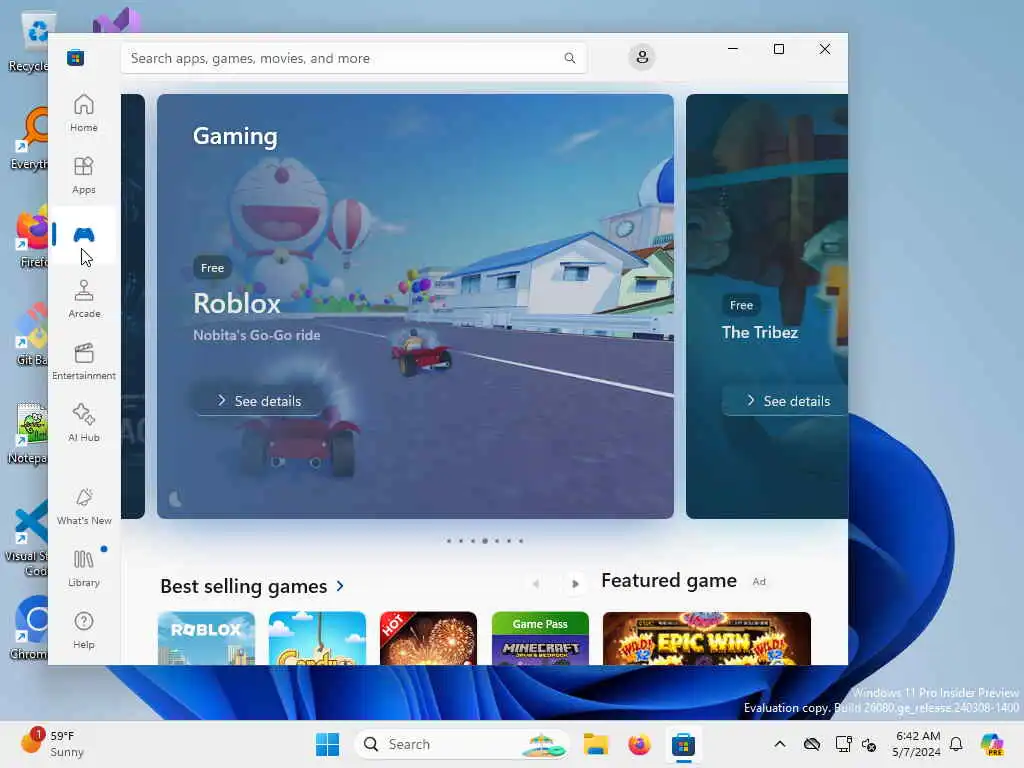Show previous best selling games

(536, 584)
